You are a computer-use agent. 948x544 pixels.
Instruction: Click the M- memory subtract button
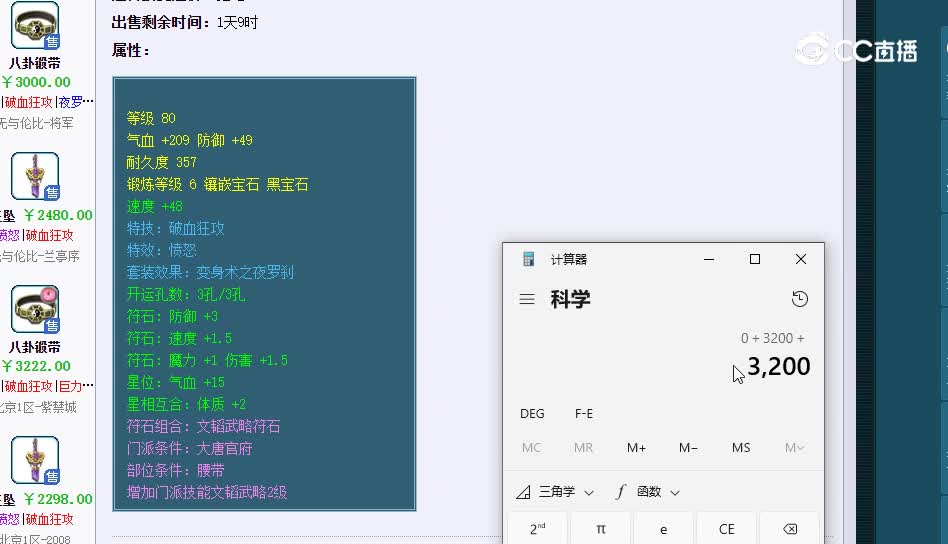pos(688,448)
